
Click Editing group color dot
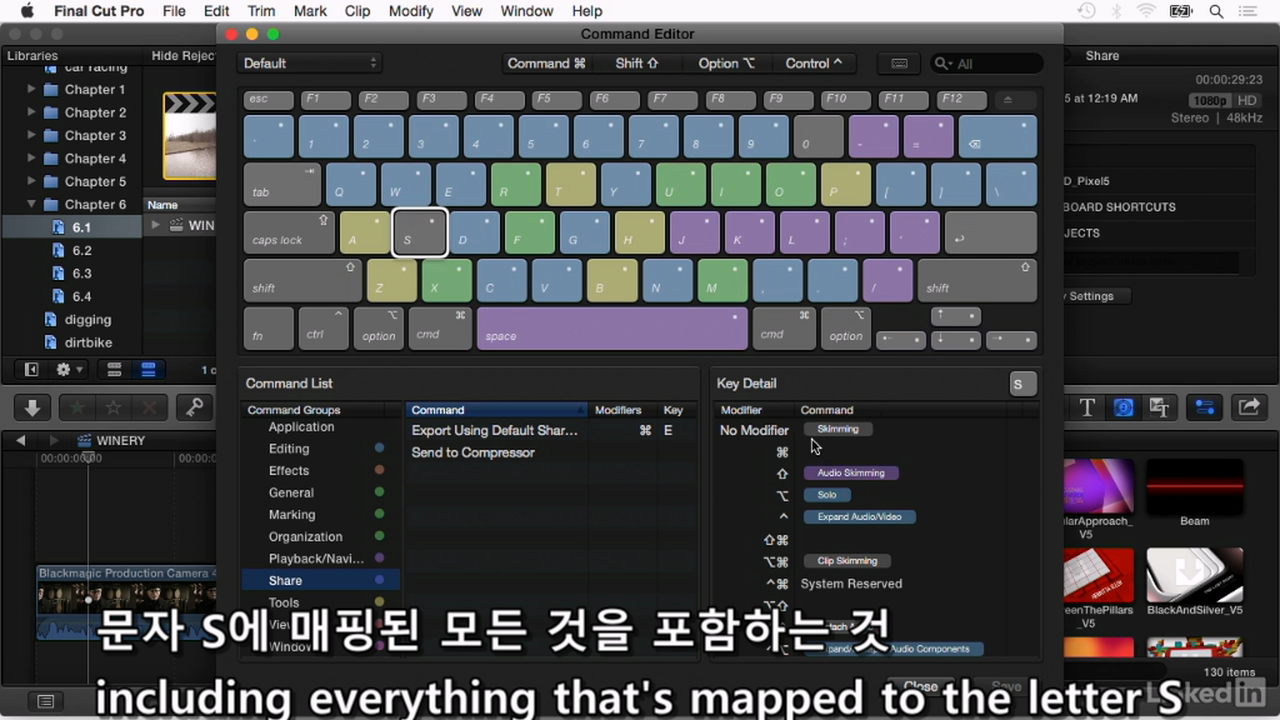379,449
